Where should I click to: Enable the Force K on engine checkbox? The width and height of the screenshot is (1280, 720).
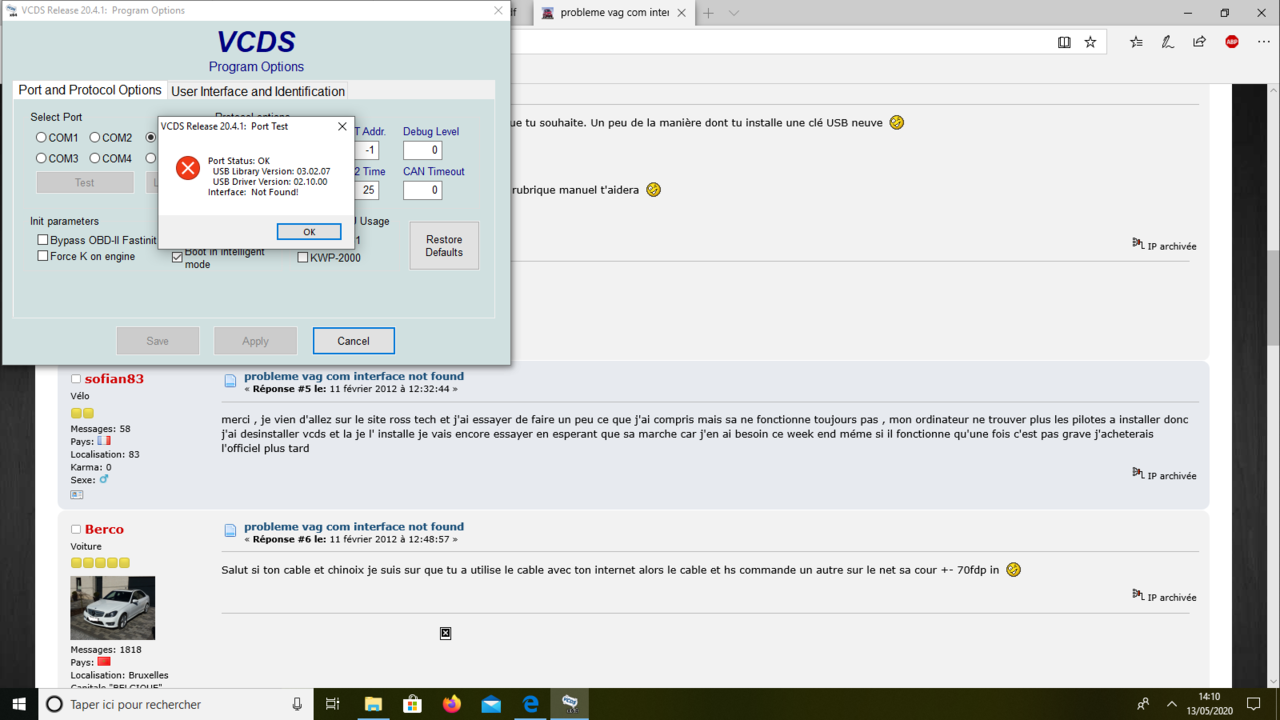(x=43, y=256)
